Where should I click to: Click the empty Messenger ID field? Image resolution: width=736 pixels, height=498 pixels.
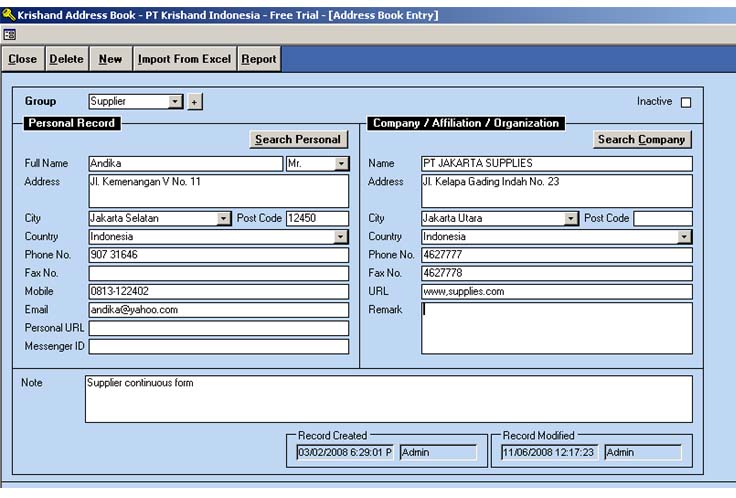pos(219,346)
